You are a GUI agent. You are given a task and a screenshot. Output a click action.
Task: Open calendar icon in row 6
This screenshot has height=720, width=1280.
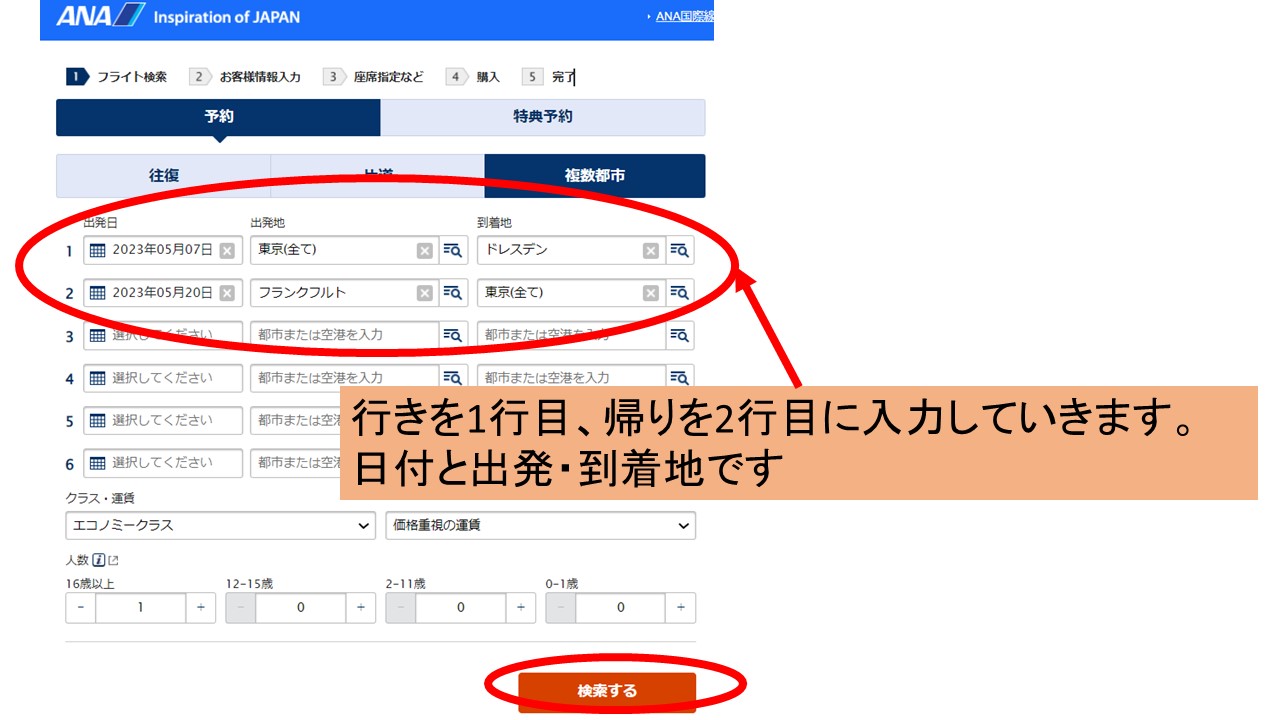[x=97, y=464]
